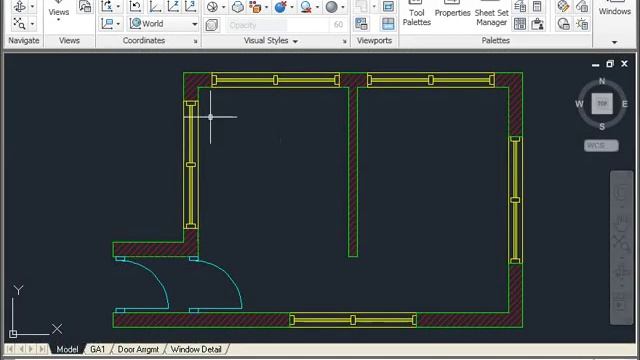Open the Properties palette button

point(452,10)
